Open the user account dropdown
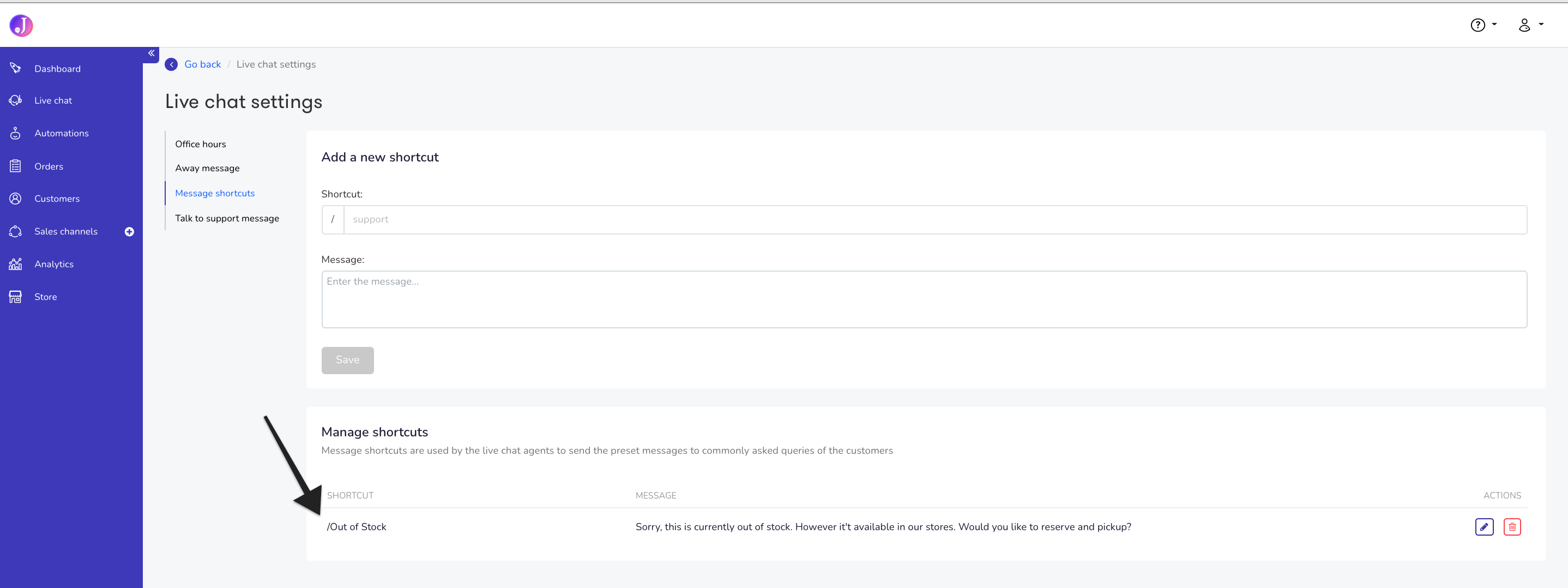This screenshot has height=588, width=1568. point(1530,25)
